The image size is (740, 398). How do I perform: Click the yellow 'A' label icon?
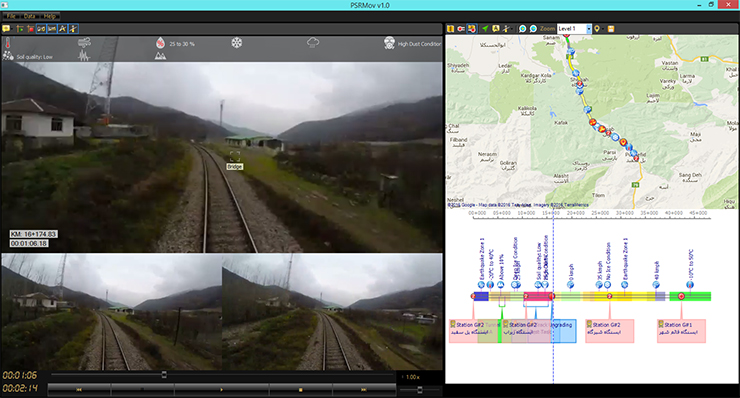496,29
